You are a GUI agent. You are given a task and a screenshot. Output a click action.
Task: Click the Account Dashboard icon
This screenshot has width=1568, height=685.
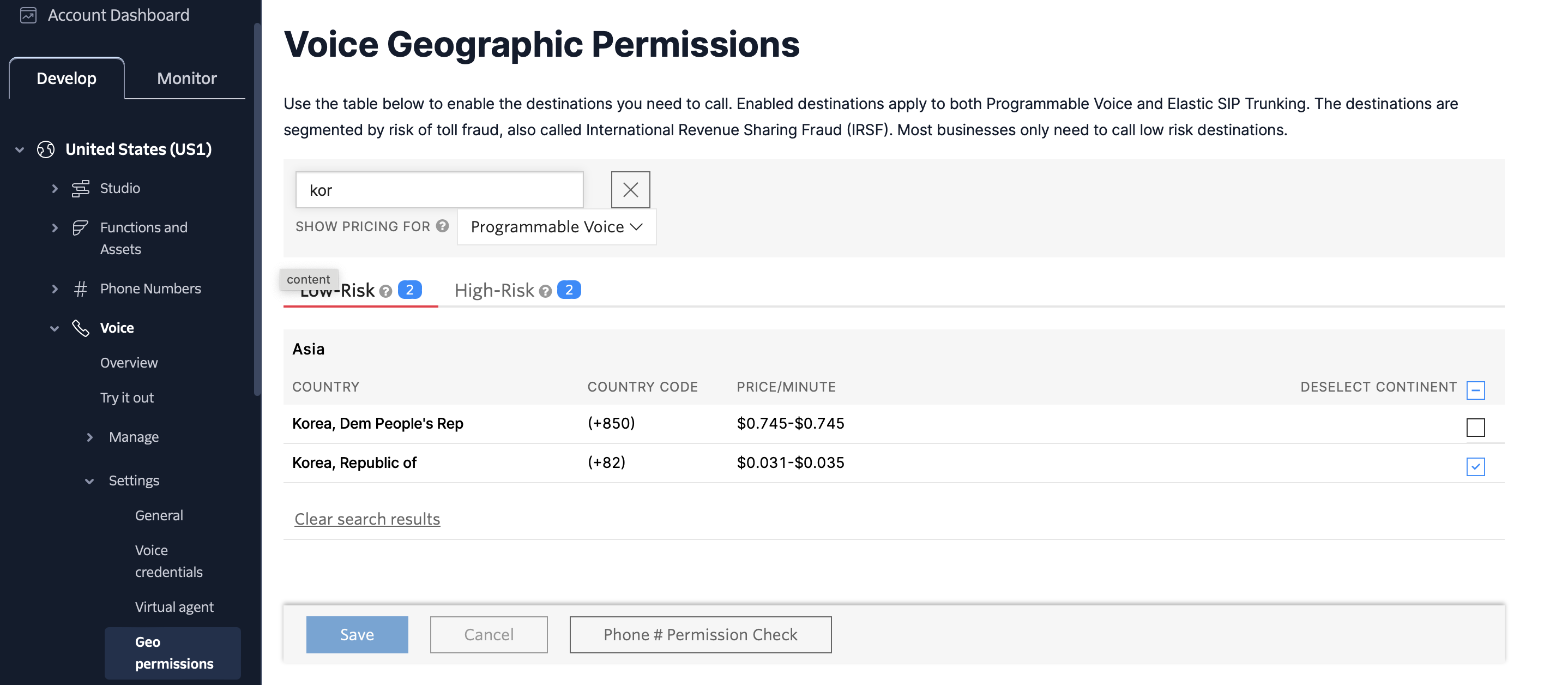pyautogui.click(x=28, y=15)
